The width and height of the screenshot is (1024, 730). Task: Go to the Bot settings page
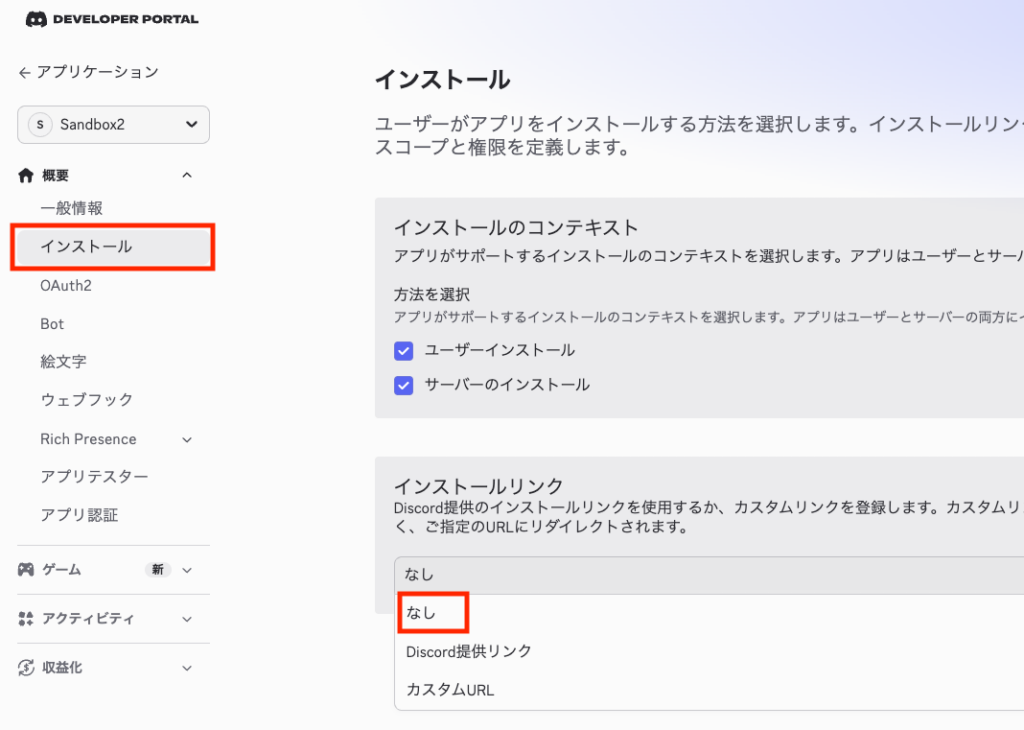pyautogui.click(x=52, y=324)
